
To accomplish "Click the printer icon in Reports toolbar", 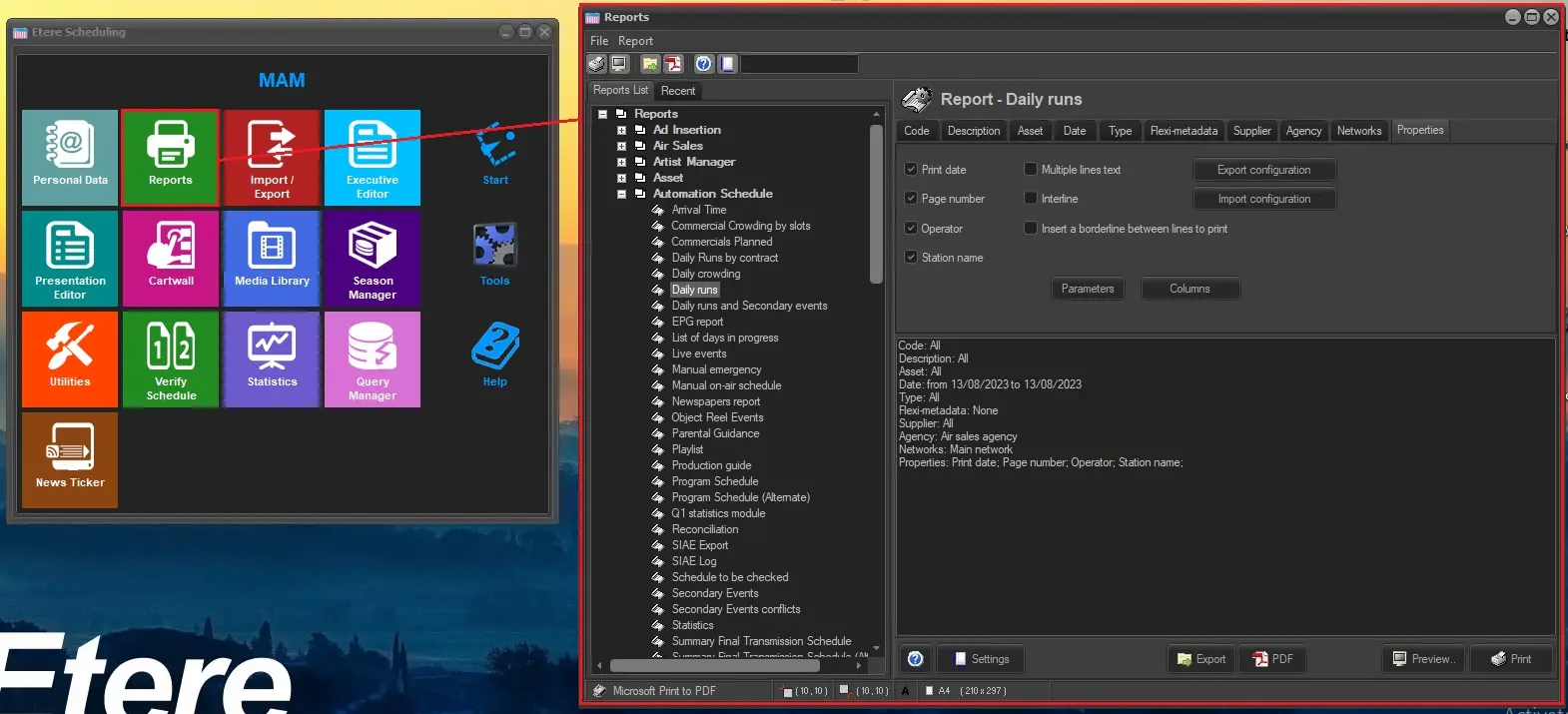I will (597, 64).
